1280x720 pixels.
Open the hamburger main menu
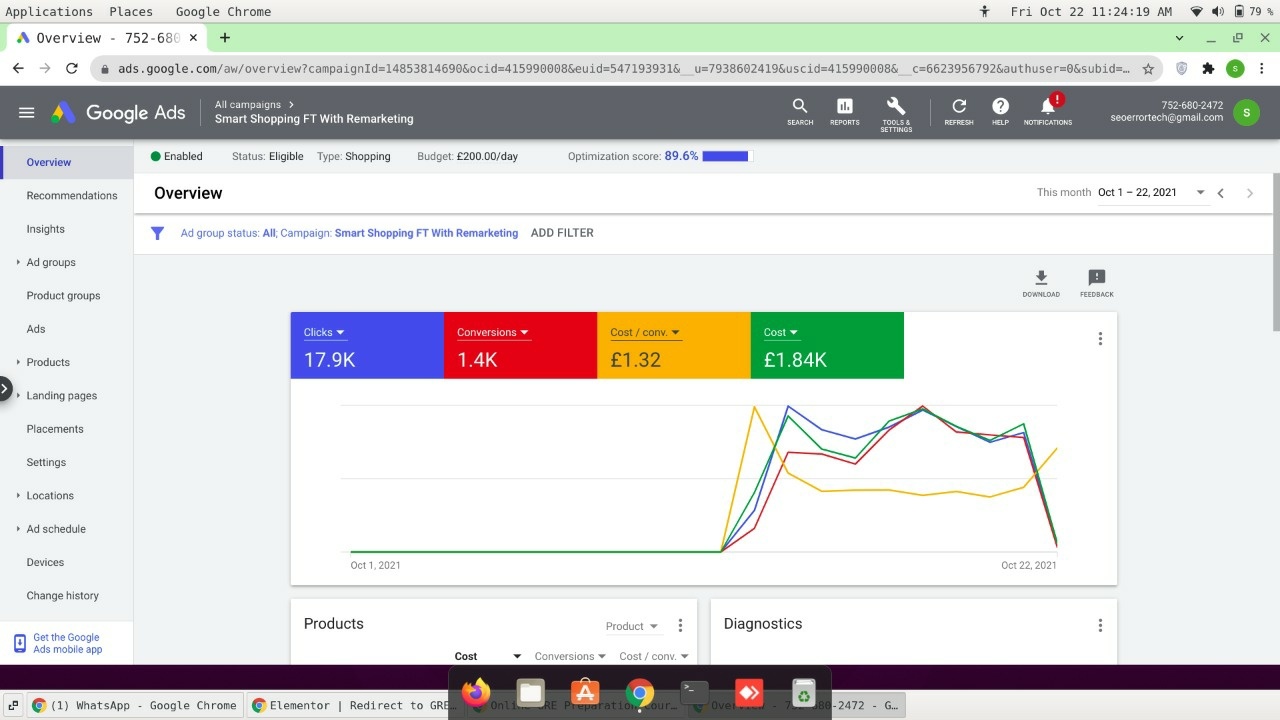pos(27,113)
